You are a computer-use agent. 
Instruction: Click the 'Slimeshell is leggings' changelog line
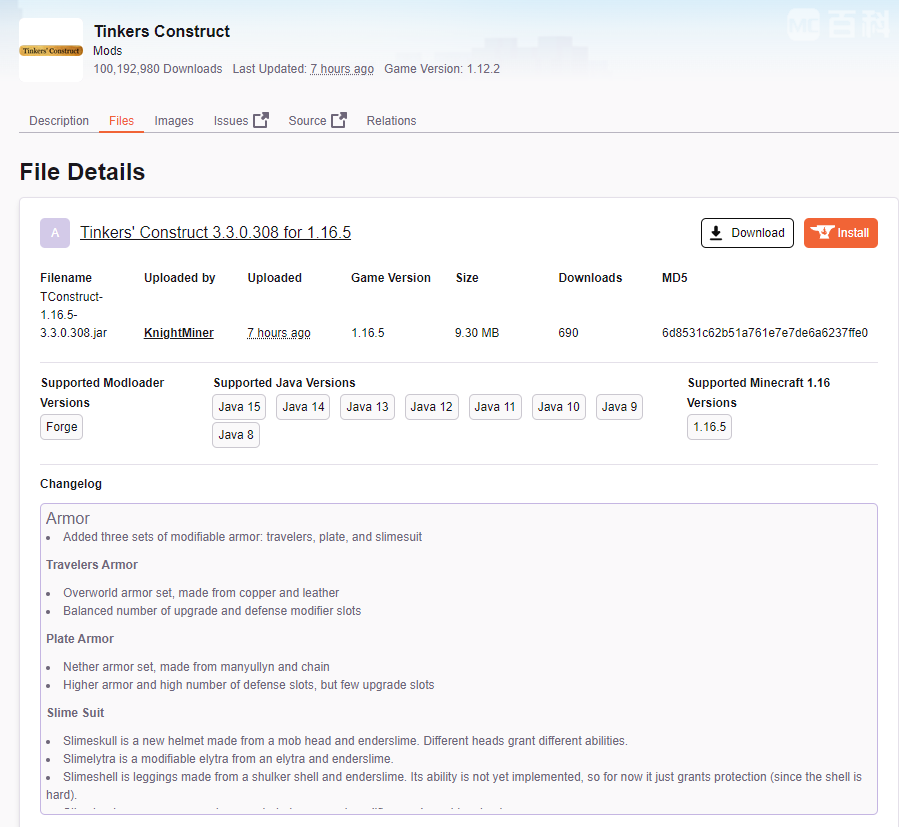[456, 786]
